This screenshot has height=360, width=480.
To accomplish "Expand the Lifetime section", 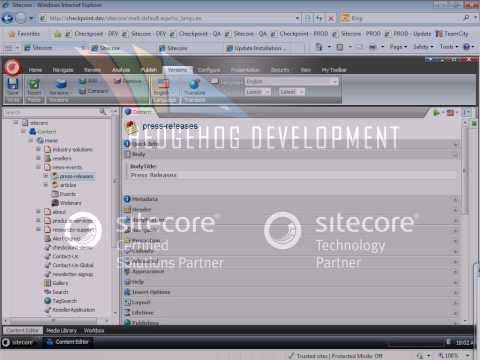I will 290,313.
